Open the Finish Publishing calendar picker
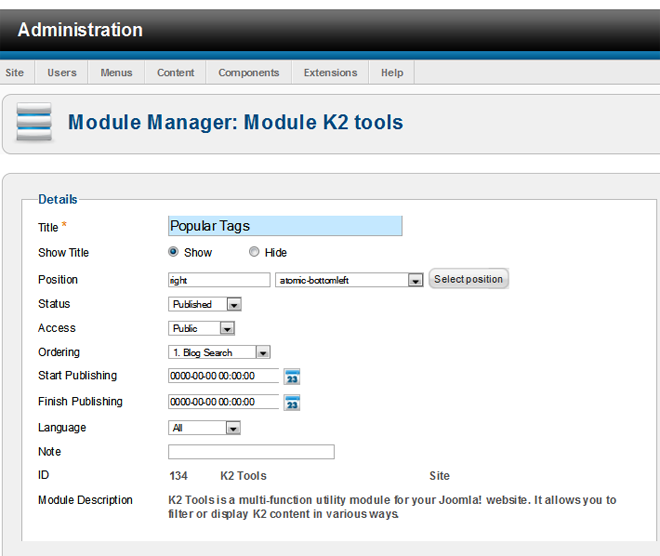This screenshot has width=660, height=556. [292, 402]
